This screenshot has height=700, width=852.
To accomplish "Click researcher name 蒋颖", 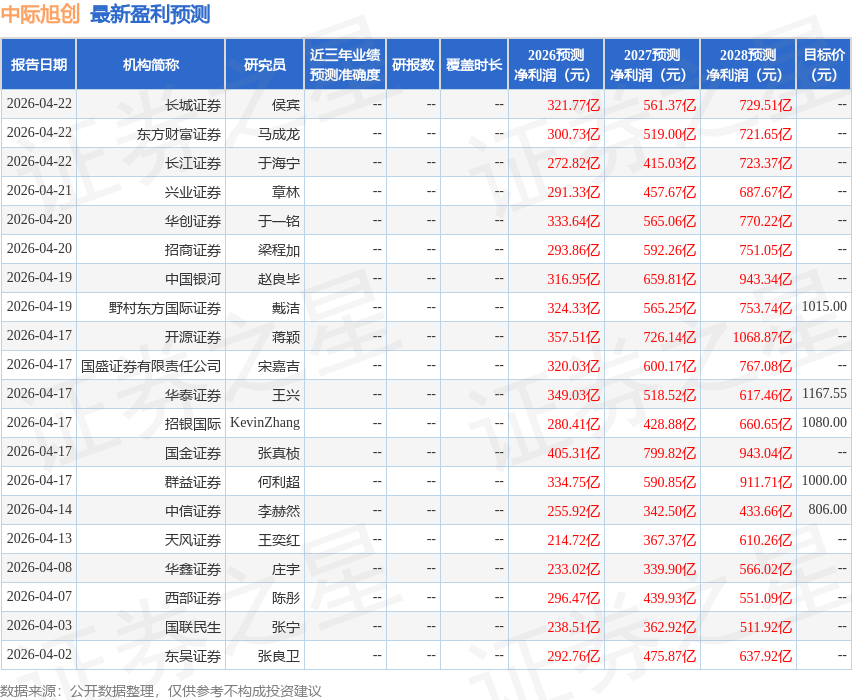I will pos(286,337).
